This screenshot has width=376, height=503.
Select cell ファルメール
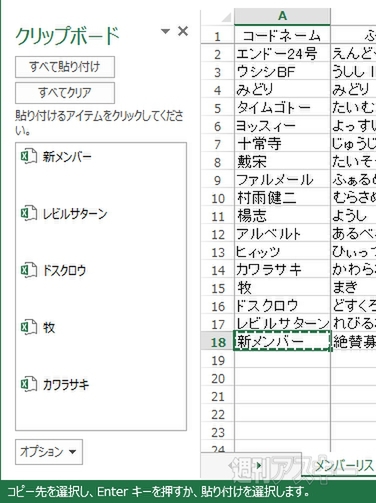click(x=282, y=180)
